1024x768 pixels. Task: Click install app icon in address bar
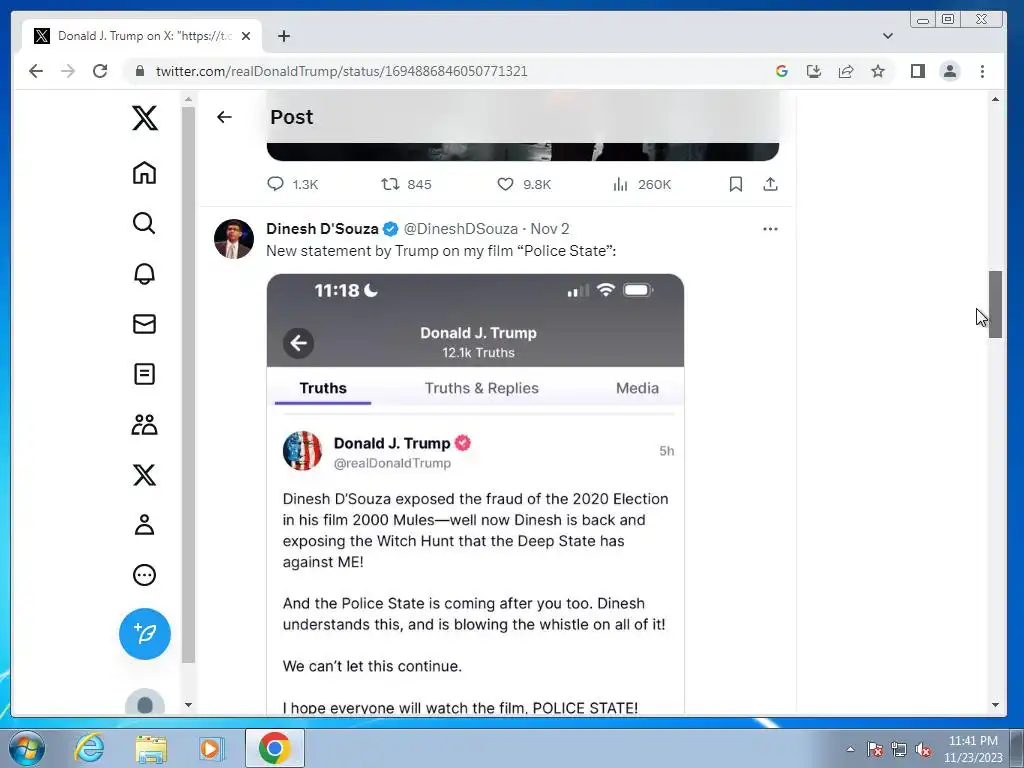pyautogui.click(x=814, y=71)
